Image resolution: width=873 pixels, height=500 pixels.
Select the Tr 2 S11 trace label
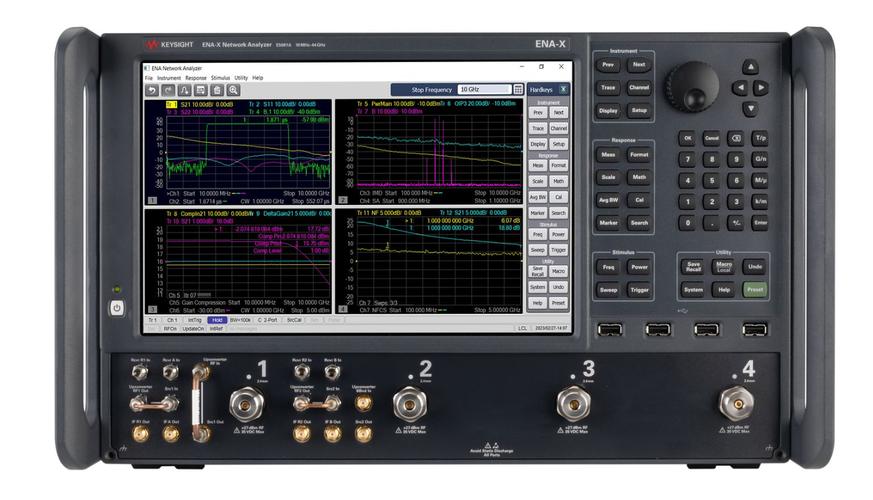282,104
